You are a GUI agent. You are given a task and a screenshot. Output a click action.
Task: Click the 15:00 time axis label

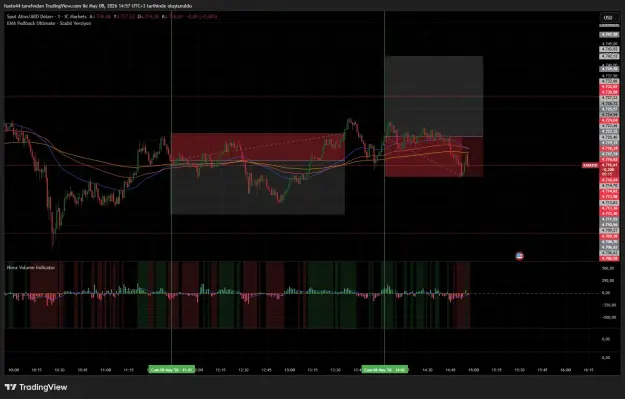474,370
